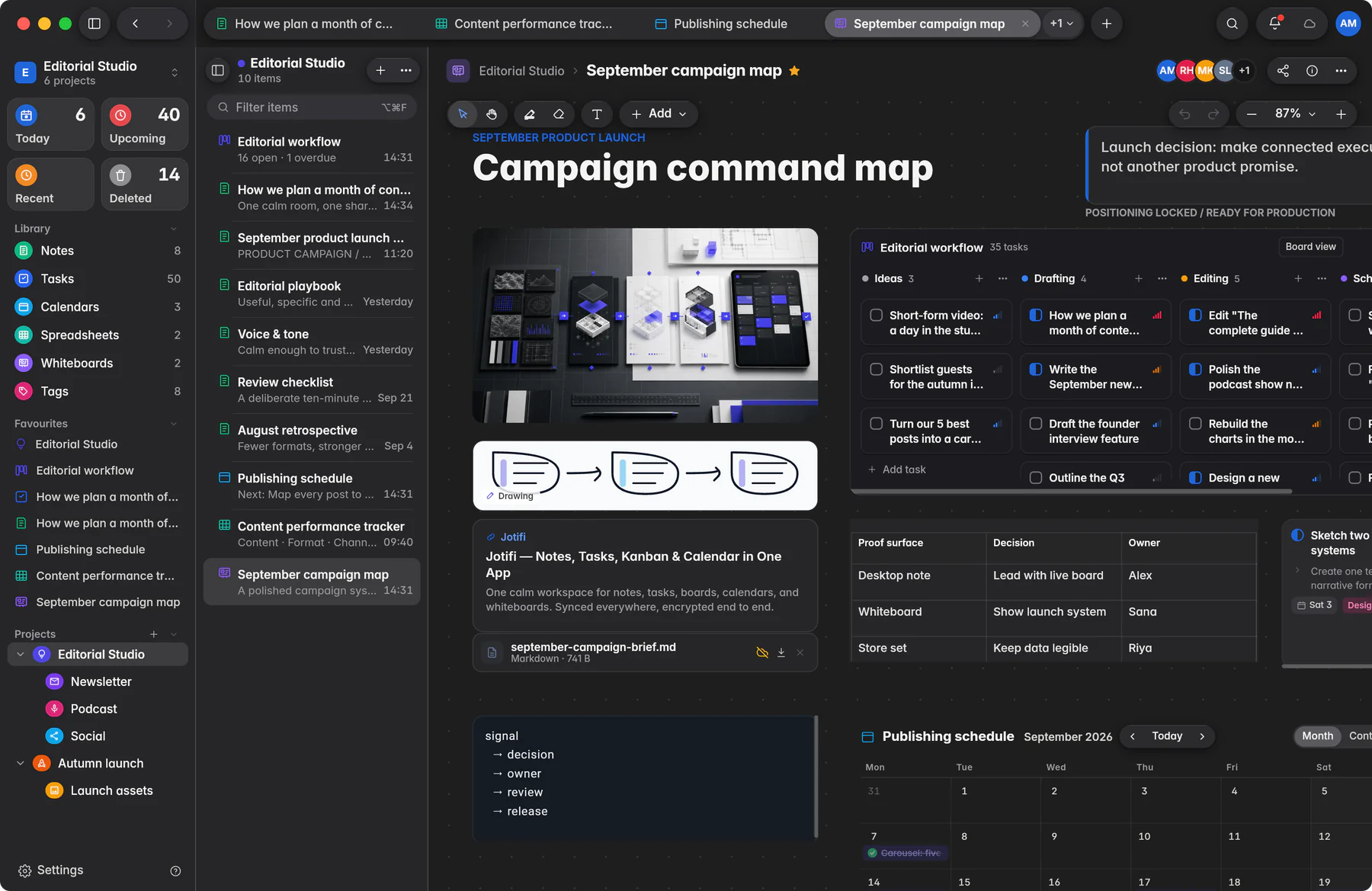Zoom in with the plus icon
Screen dimensions: 1372x891
[x=1341, y=114]
